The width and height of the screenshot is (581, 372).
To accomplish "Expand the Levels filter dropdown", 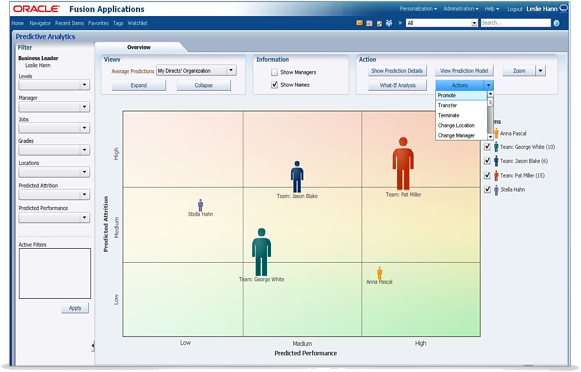I will click(x=54, y=85).
